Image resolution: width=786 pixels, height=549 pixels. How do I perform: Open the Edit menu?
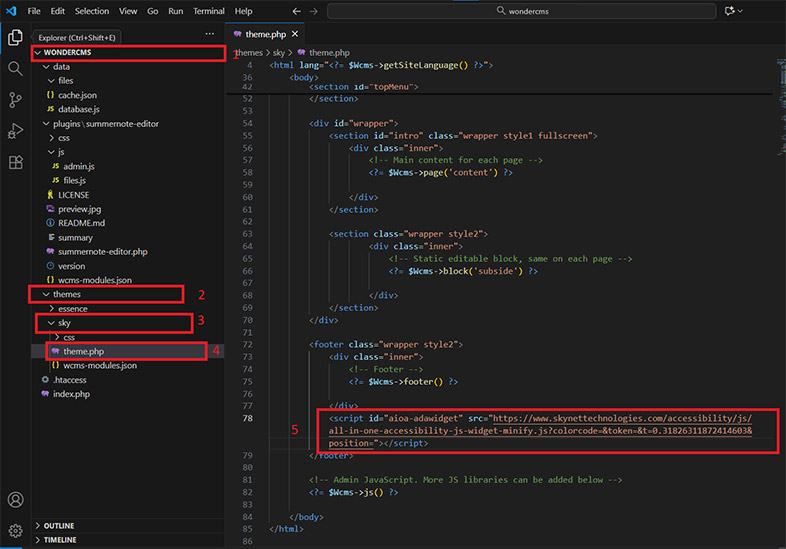58,11
